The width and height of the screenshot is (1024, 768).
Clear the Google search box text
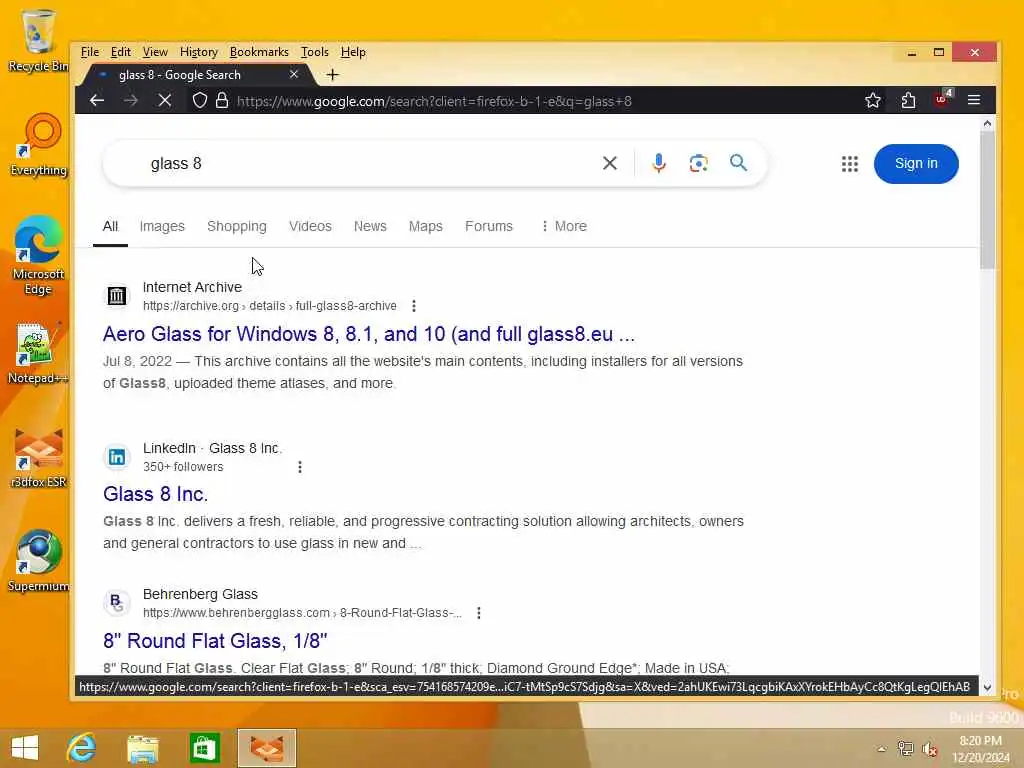pos(609,163)
